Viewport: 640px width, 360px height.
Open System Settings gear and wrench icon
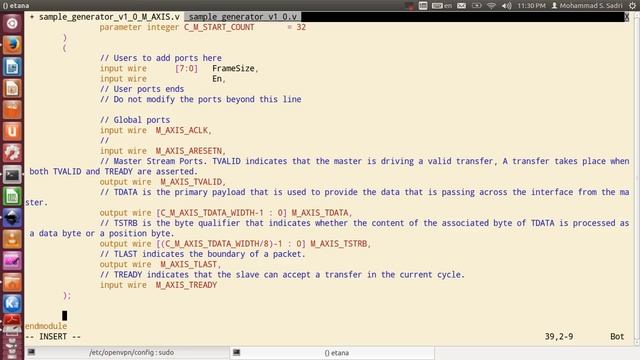(12, 153)
